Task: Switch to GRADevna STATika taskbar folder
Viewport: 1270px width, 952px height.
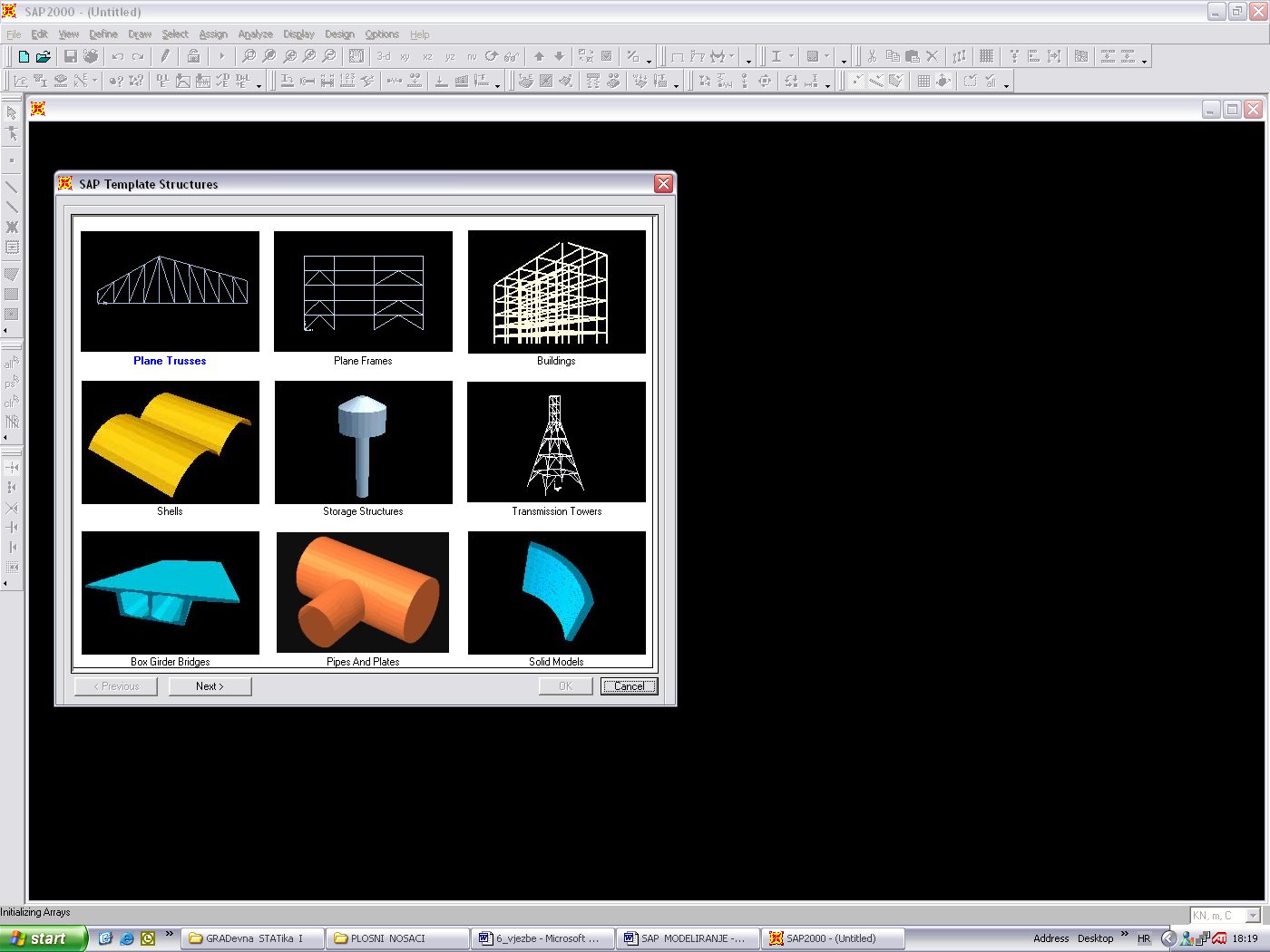Action: pyautogui.click(x=254, y=938)
